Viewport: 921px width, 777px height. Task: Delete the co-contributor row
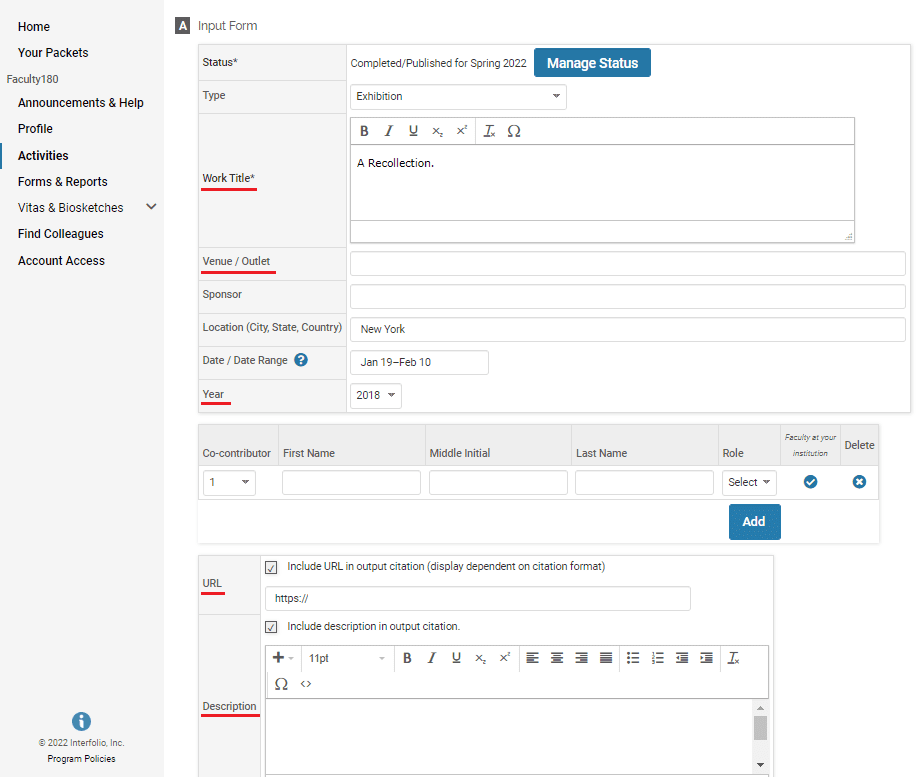(859, 482)
